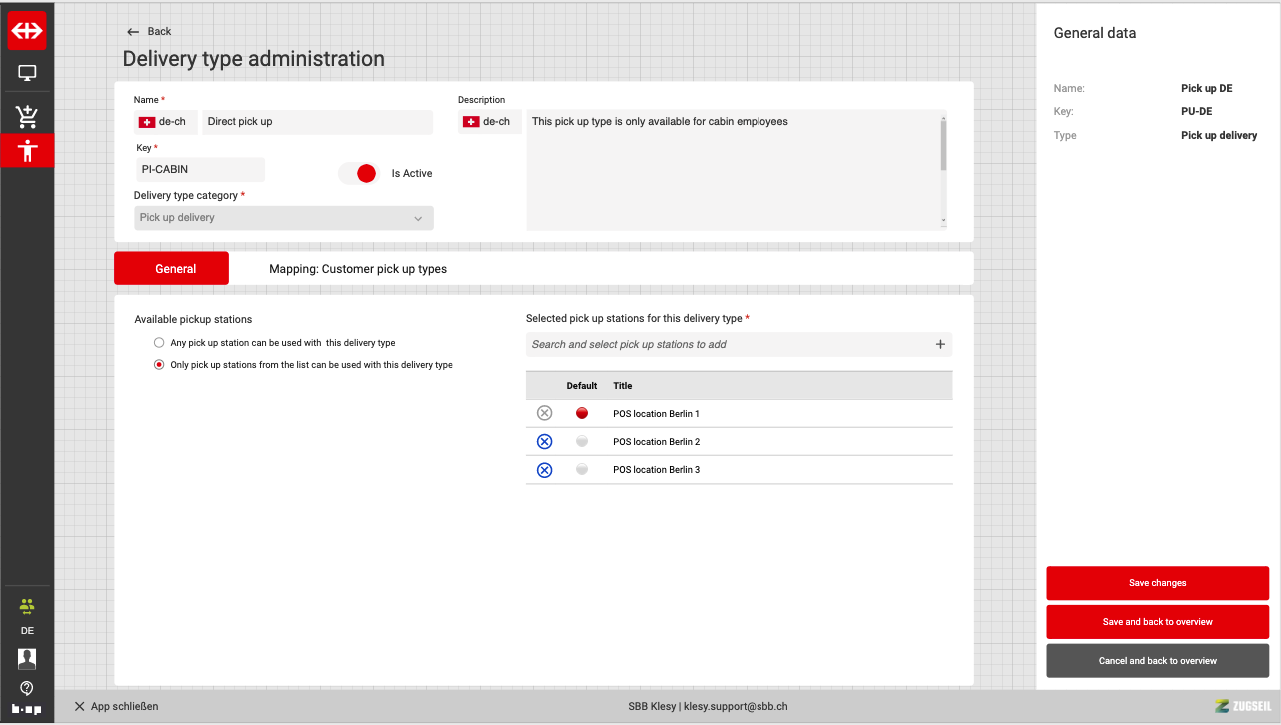Open the de-ch language selector for Description

pyautogui.click(x=487, y=122)
